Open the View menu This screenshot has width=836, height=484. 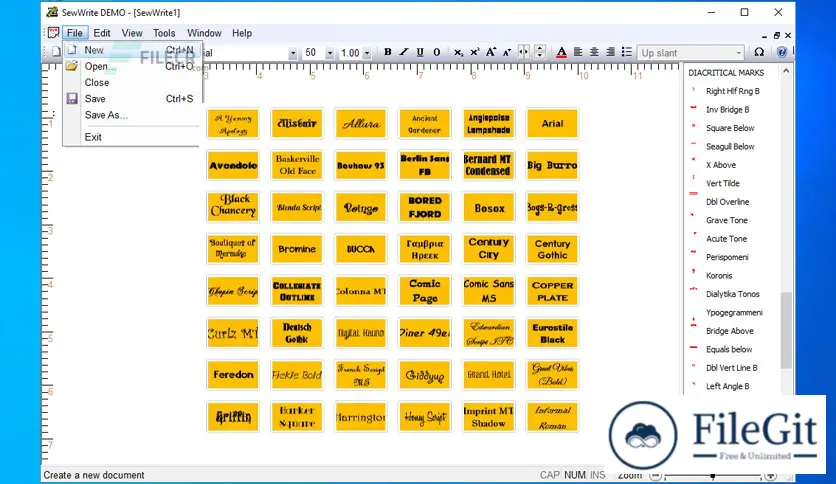132,33
